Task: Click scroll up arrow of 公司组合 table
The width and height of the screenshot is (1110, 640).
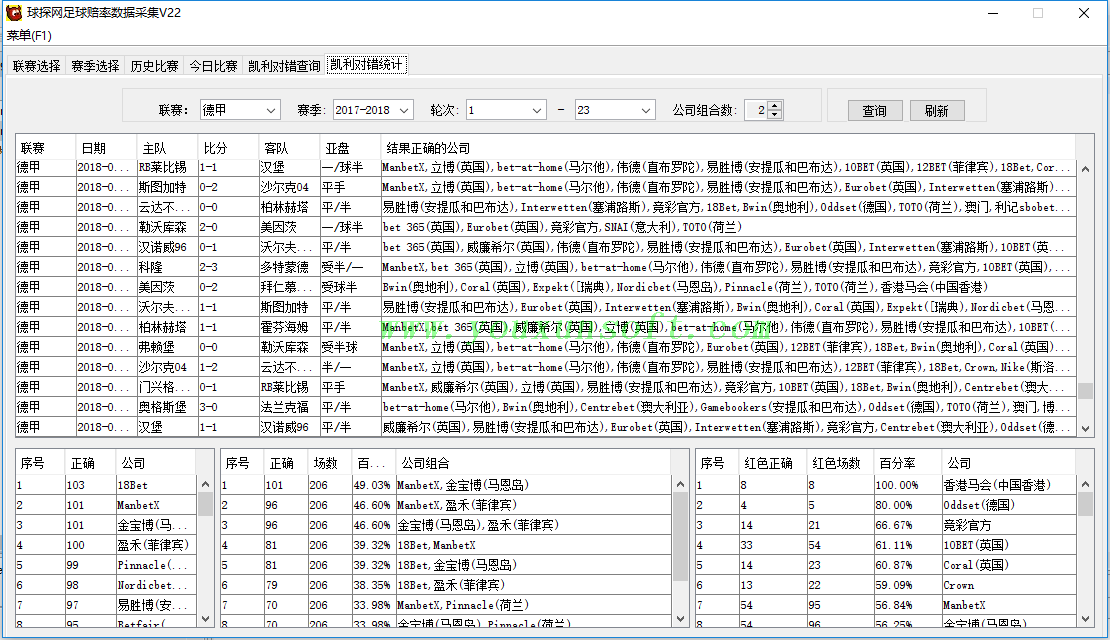Action: coord(680,484)
